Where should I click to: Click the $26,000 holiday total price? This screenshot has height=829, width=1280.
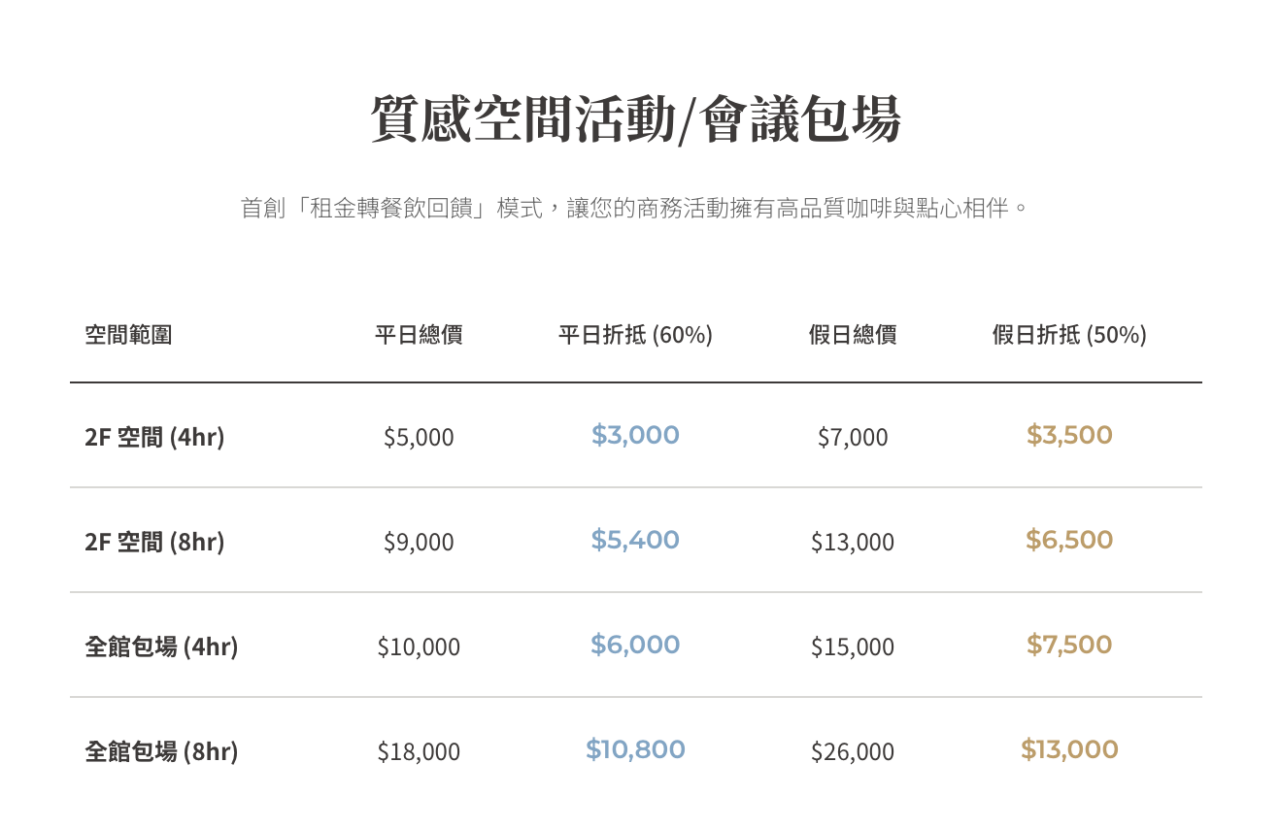852,752
